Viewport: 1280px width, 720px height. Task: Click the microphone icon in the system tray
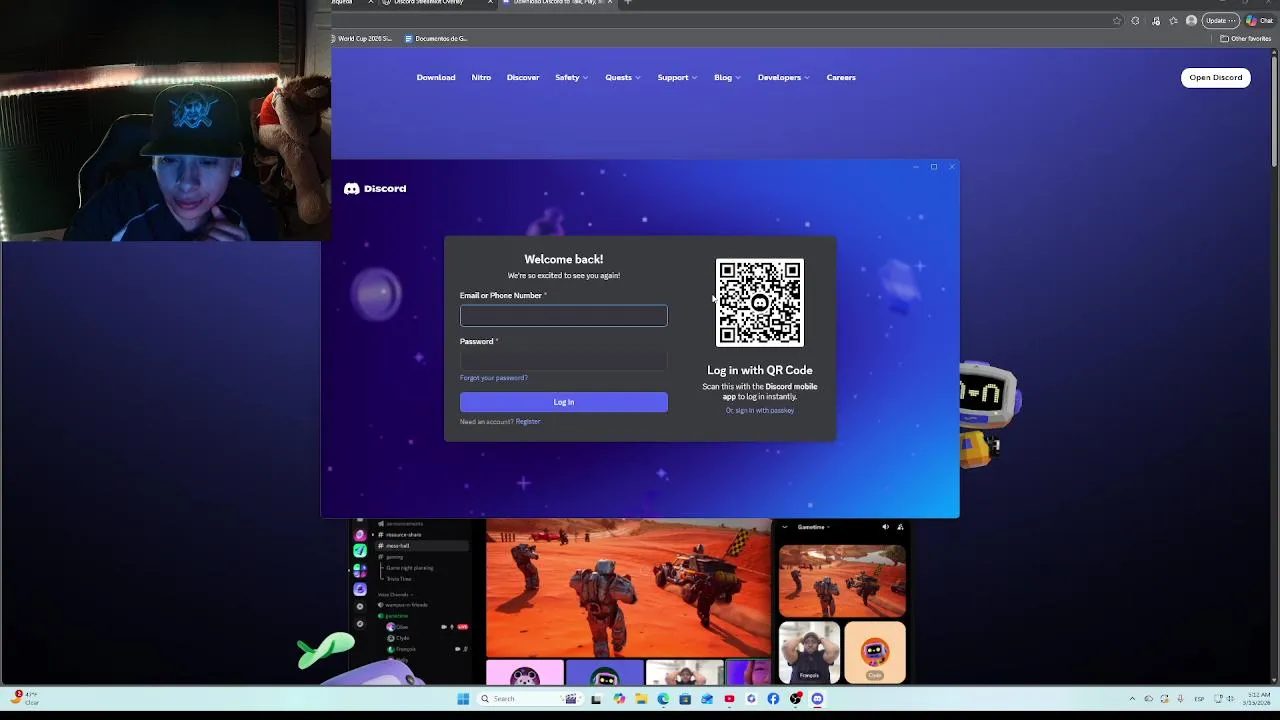1180,699
